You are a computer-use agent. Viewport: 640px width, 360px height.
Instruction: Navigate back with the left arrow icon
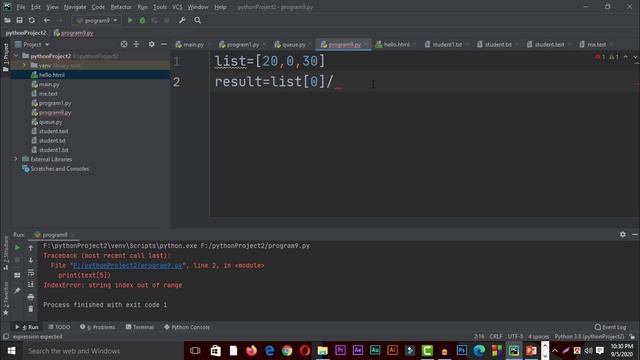pyautogui.click(x=47, y=20)
